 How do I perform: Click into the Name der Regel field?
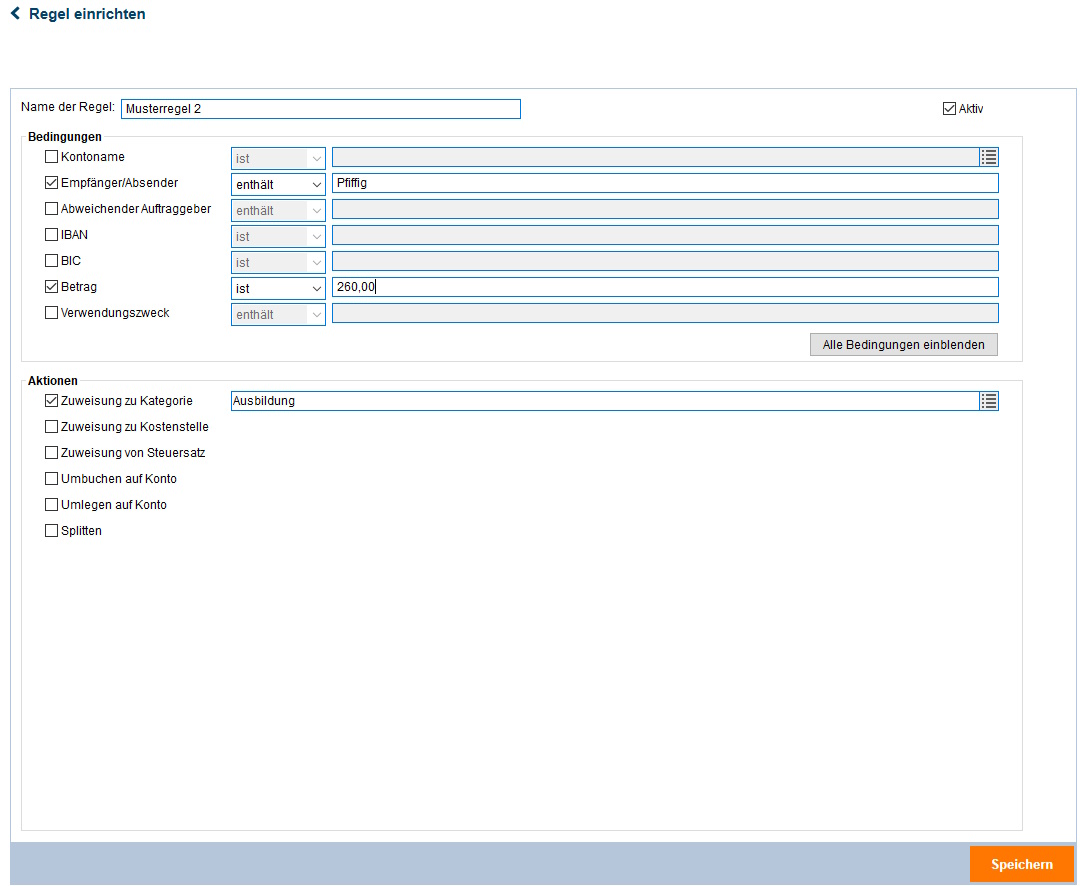click(320, 109)
